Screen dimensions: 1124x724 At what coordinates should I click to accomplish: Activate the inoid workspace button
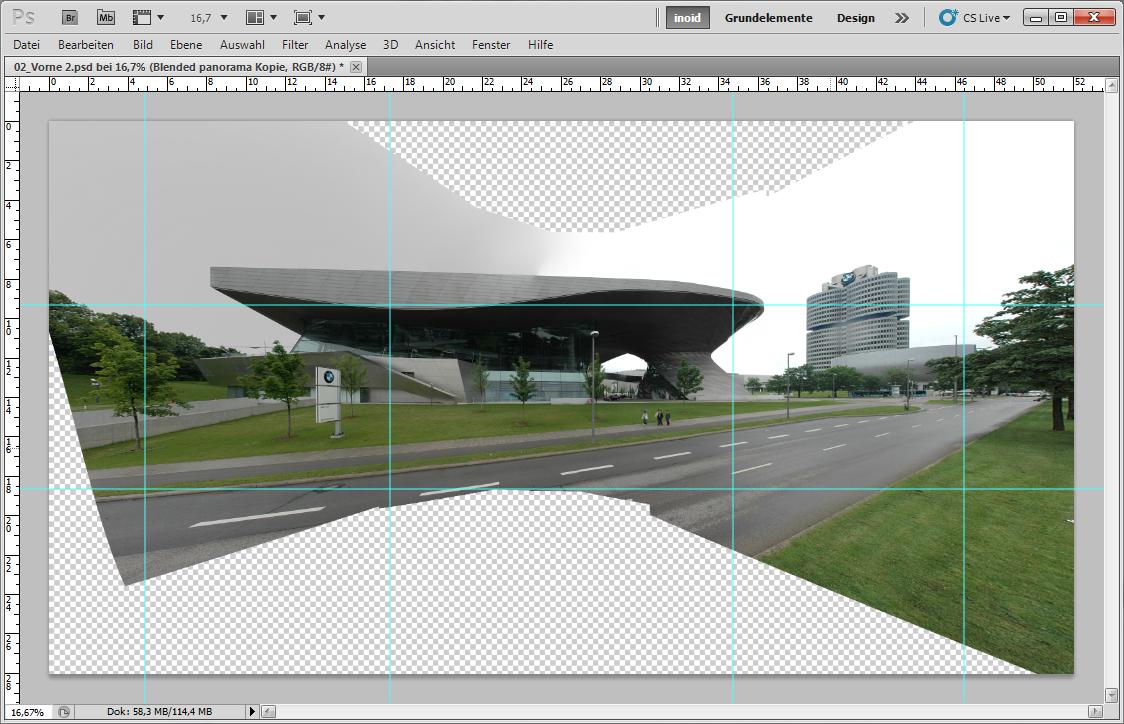[688, 18]
